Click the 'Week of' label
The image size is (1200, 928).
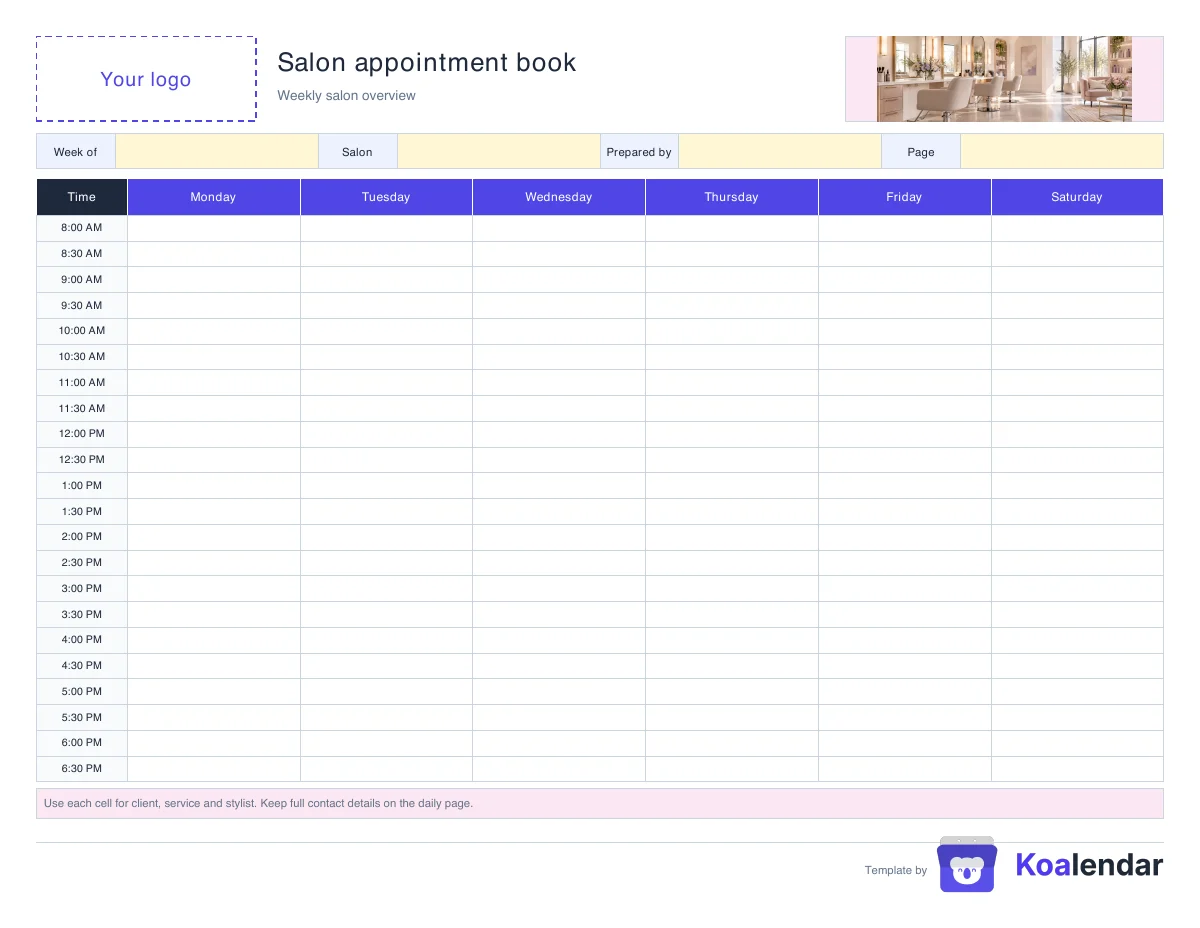[x=76, y=152]
